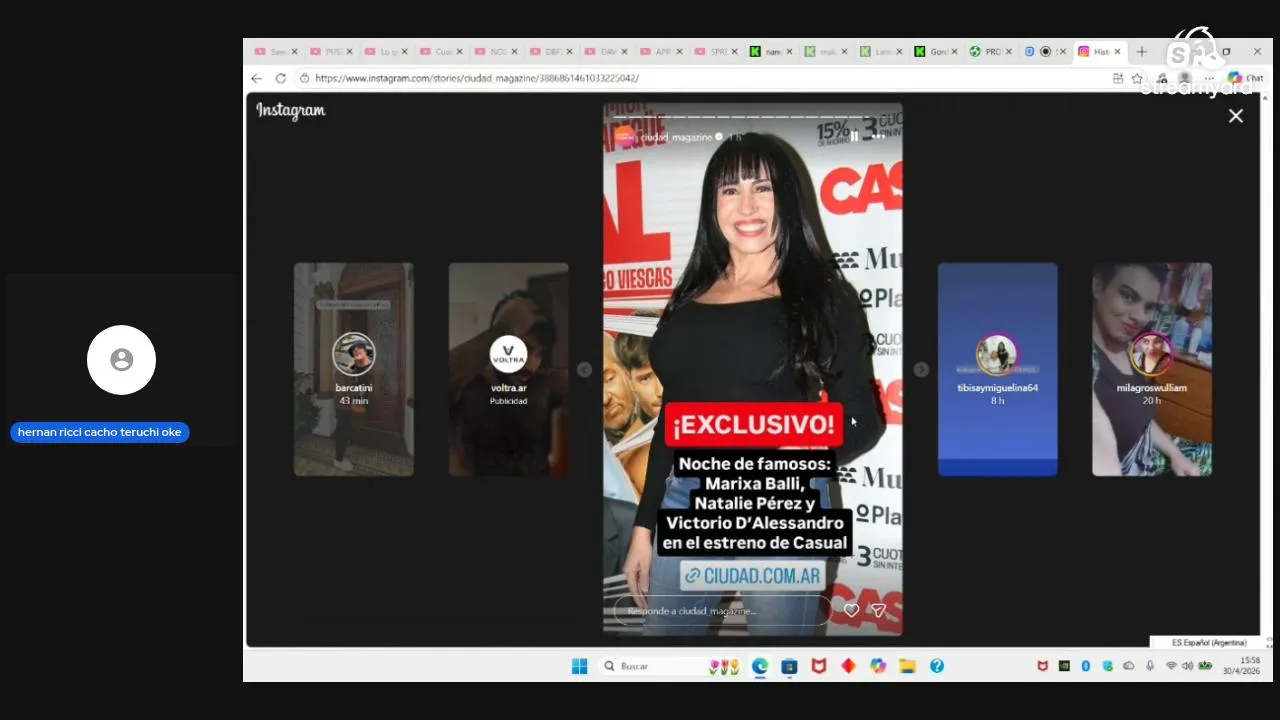This screenshot has height=720, width=1280.
Task: Open the volume tray icon
Action: click(x=1187, y=666)
